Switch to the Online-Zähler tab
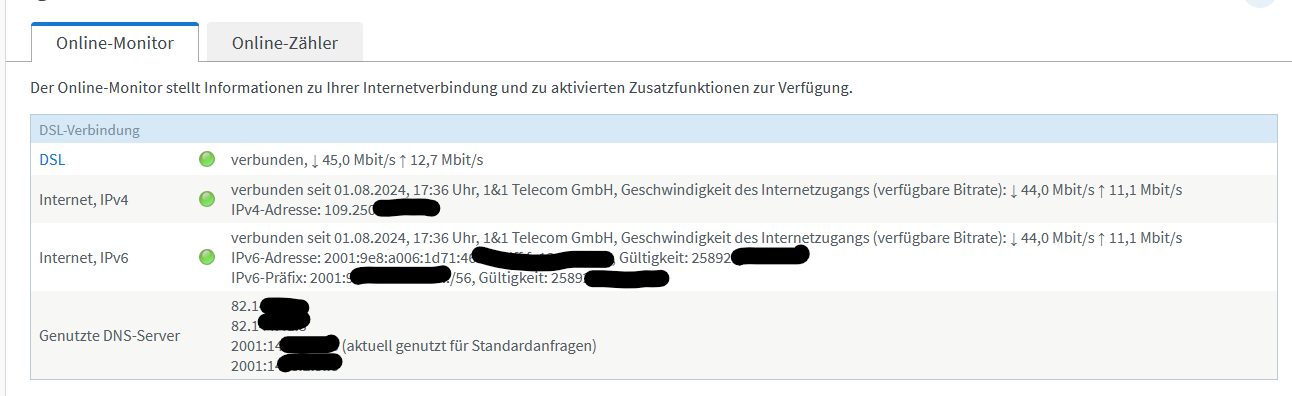 pyautogui.click(x=285, y=43)
